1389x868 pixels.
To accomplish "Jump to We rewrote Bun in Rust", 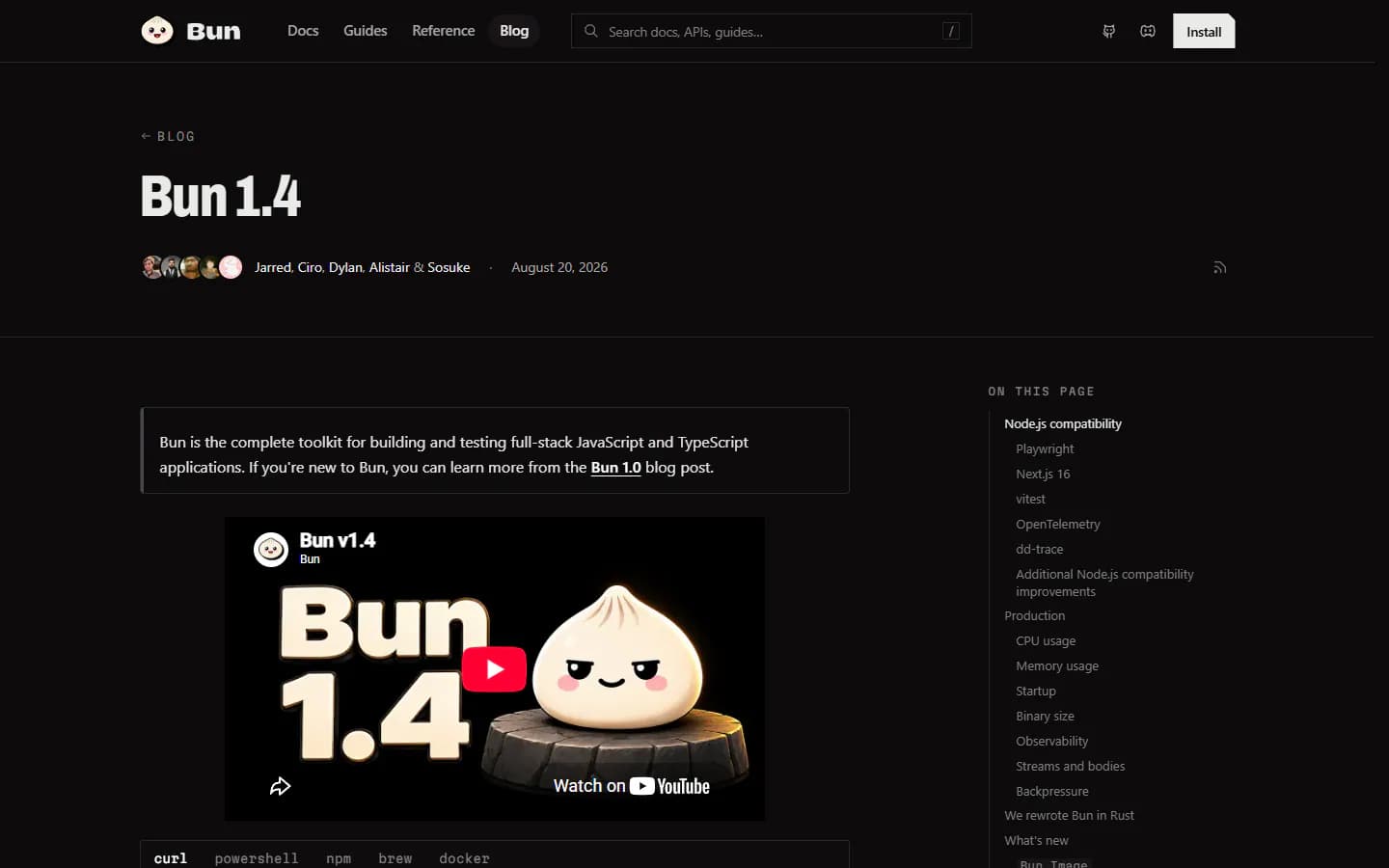I will click(1069, 815).
